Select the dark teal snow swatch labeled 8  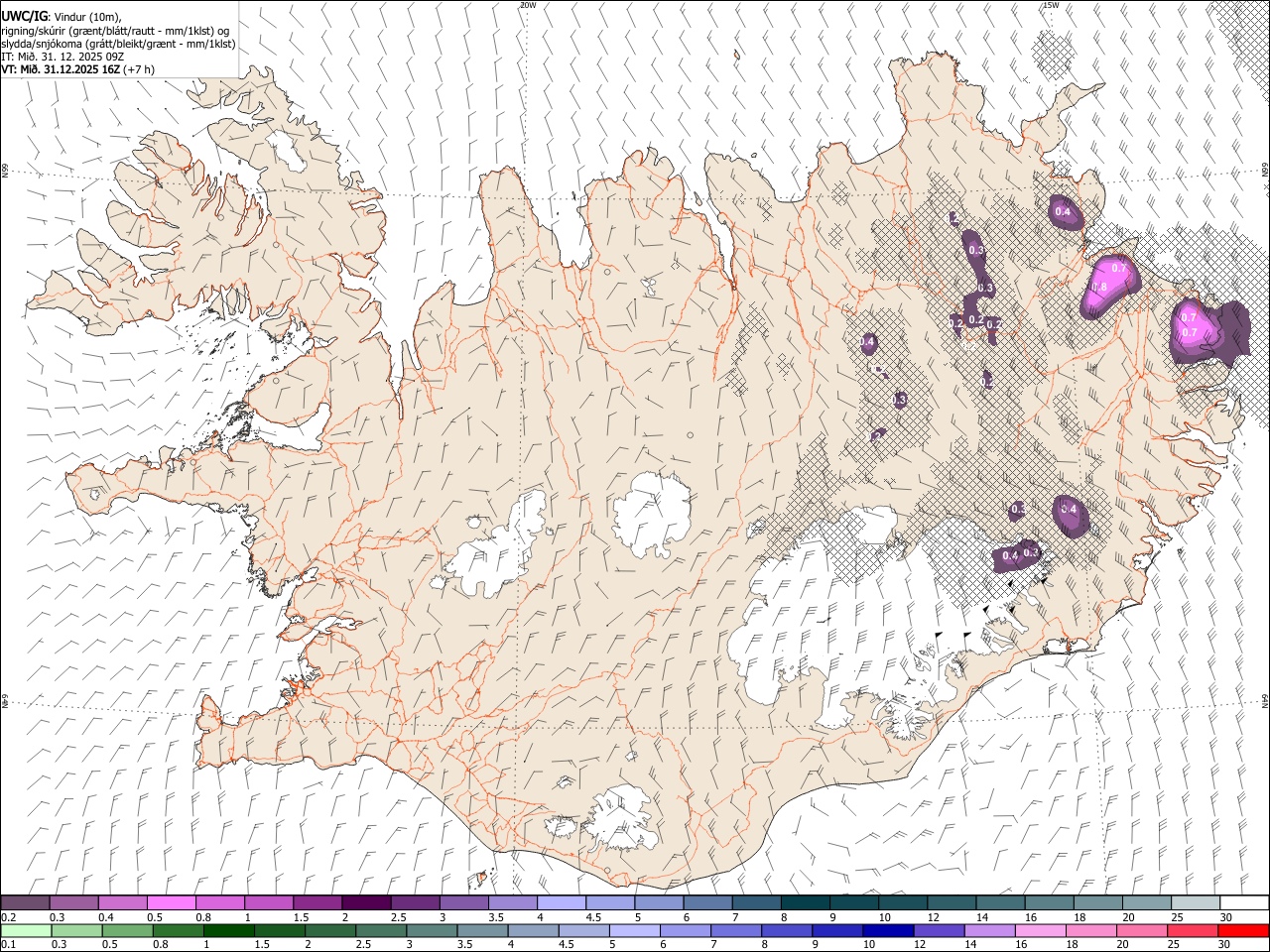click(x=805, y=902)
